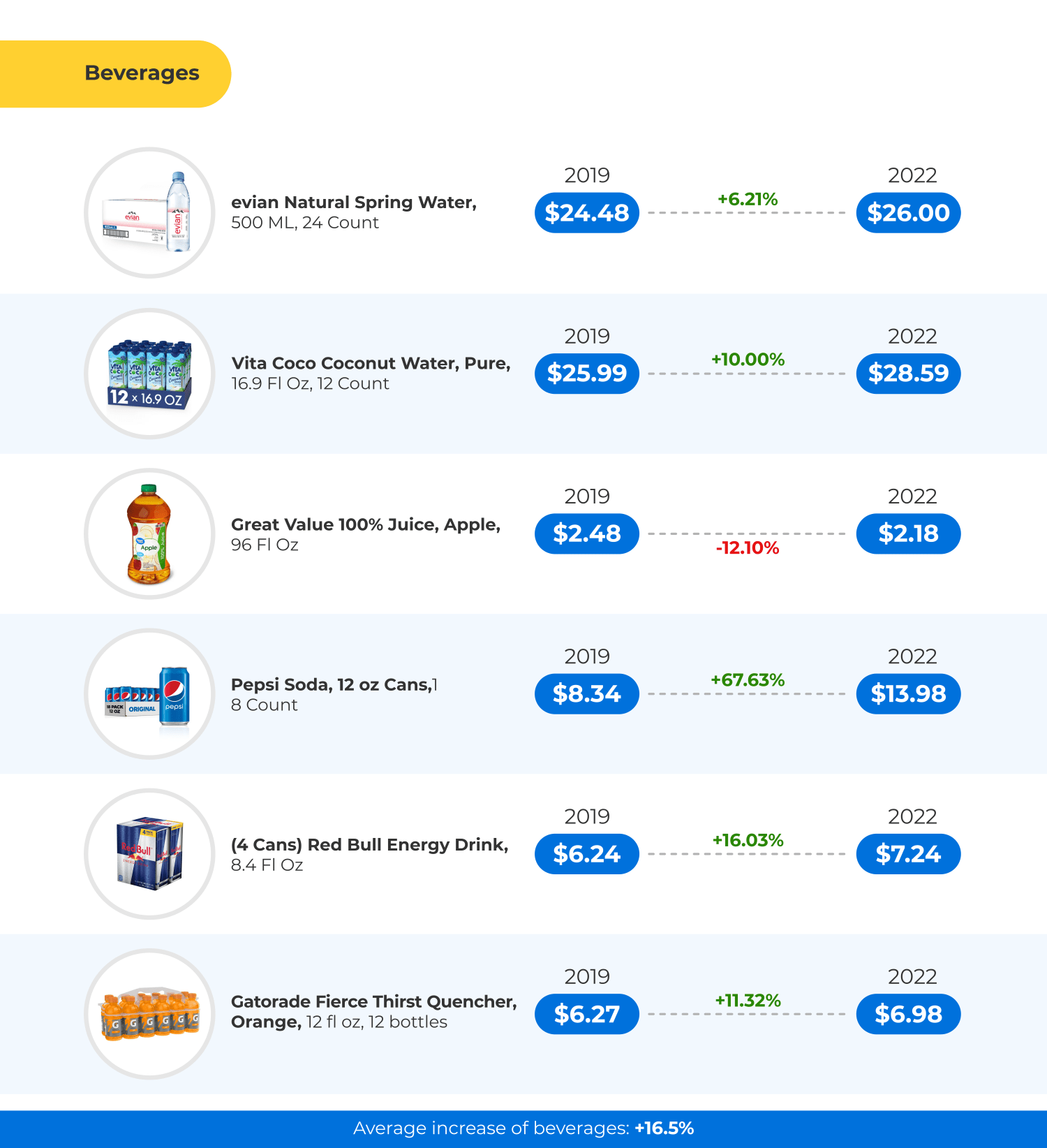Click apple juice 2019 price $2.48
Viewport: 1047px width, 1148px height.
point(586,533)
